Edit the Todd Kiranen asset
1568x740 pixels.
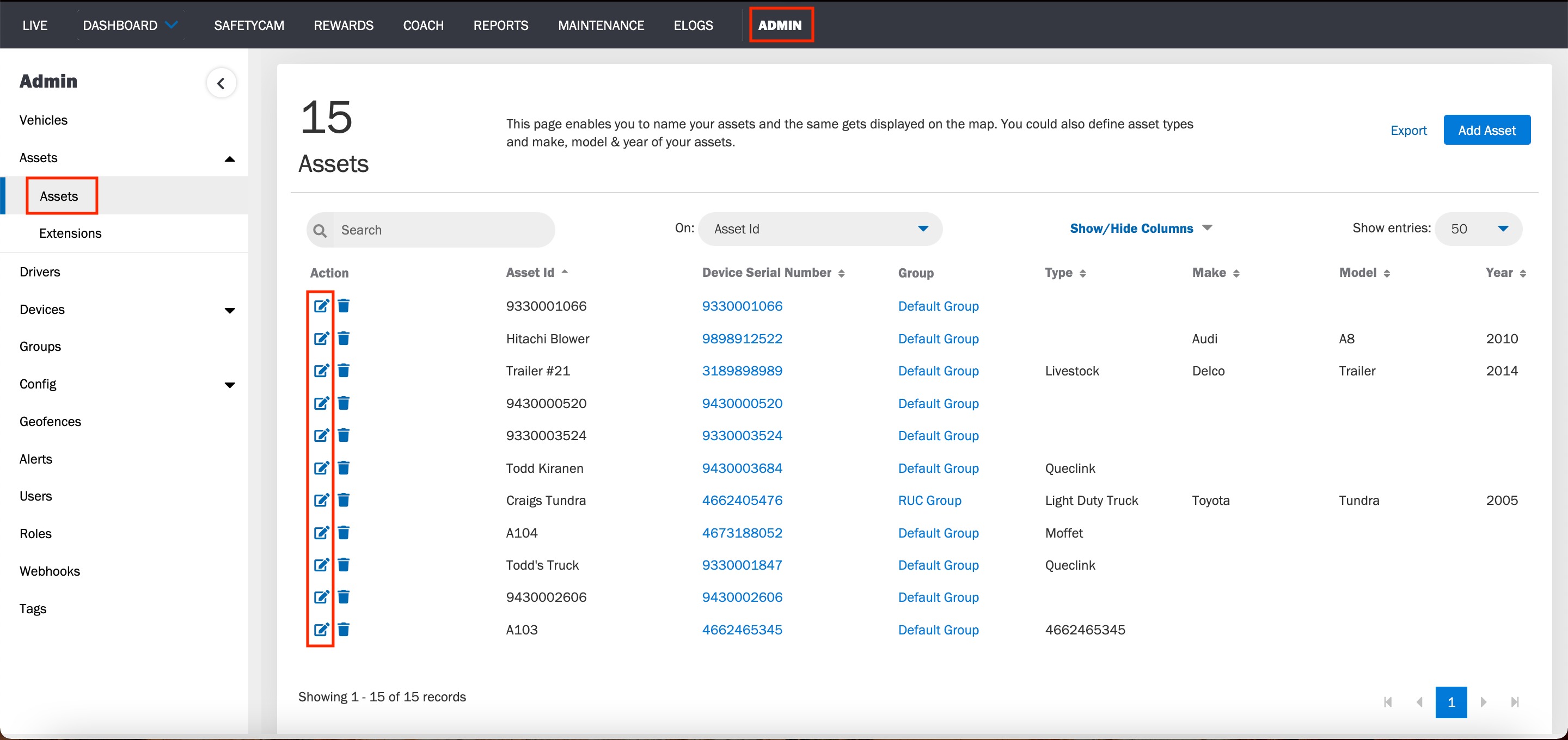(x=321, y=468)
